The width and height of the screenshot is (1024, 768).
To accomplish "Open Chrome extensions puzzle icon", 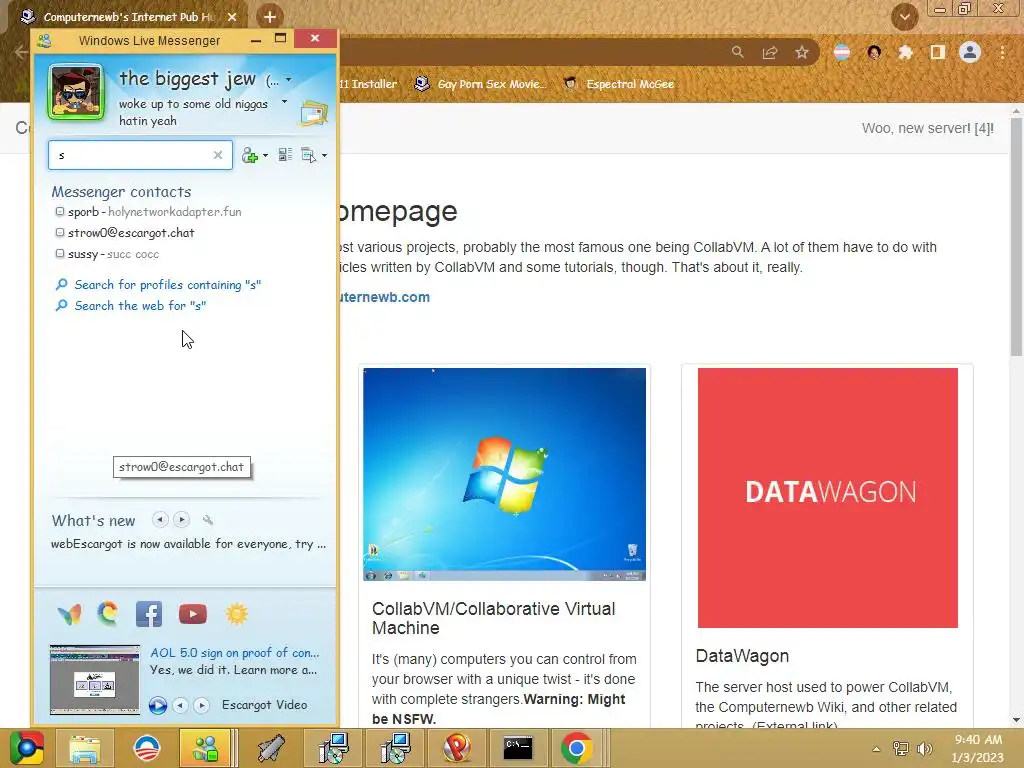I will [x=905, y=52].
